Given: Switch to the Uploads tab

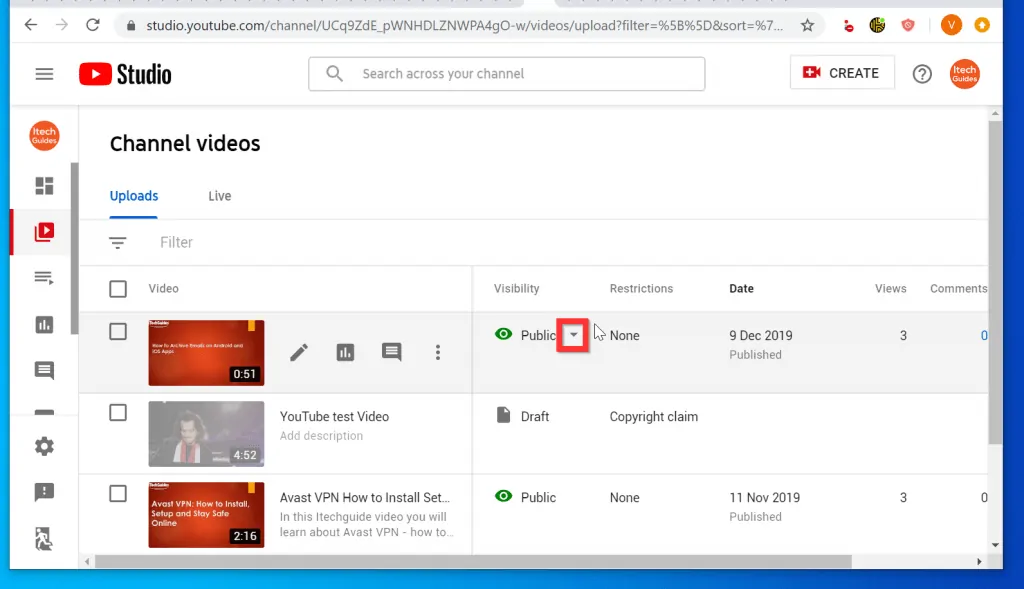Looking at the screenshot, I should click(134, 196).
